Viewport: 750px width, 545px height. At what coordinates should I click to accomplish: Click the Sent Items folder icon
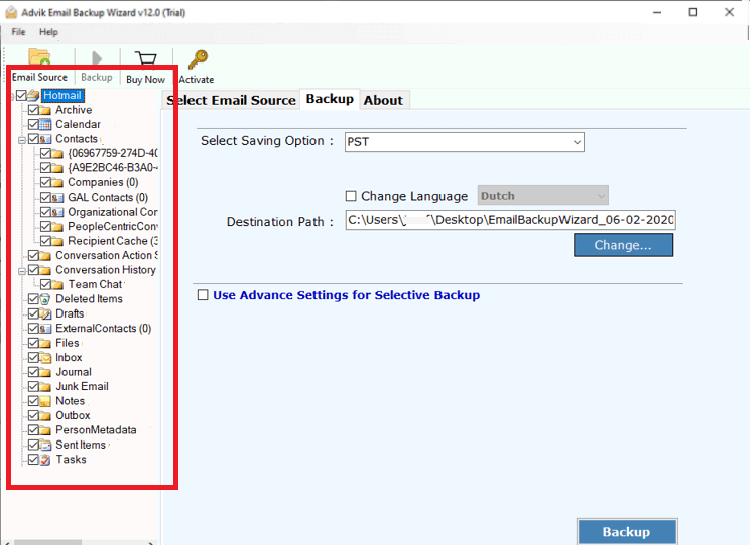coord(45,445)
